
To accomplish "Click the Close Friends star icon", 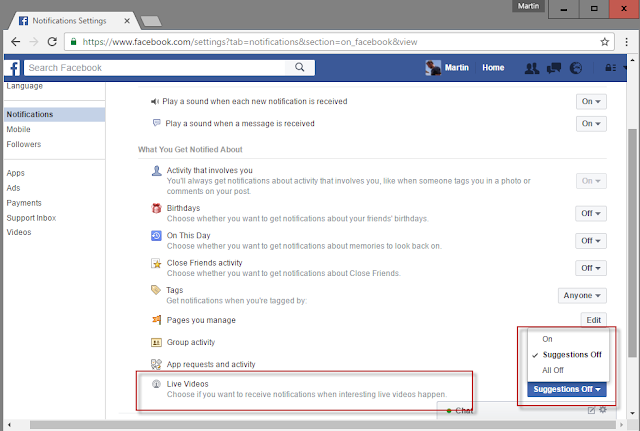I will click(156, 263).
